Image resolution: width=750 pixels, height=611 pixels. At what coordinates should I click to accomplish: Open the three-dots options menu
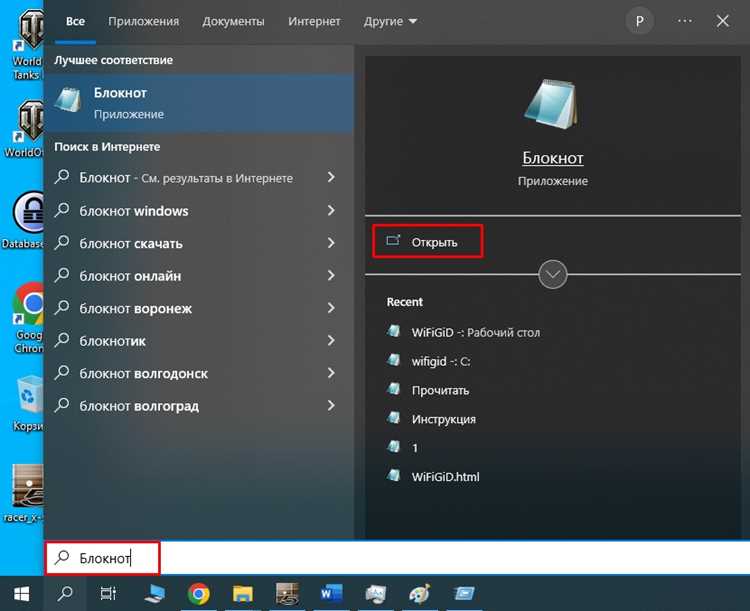684,21
